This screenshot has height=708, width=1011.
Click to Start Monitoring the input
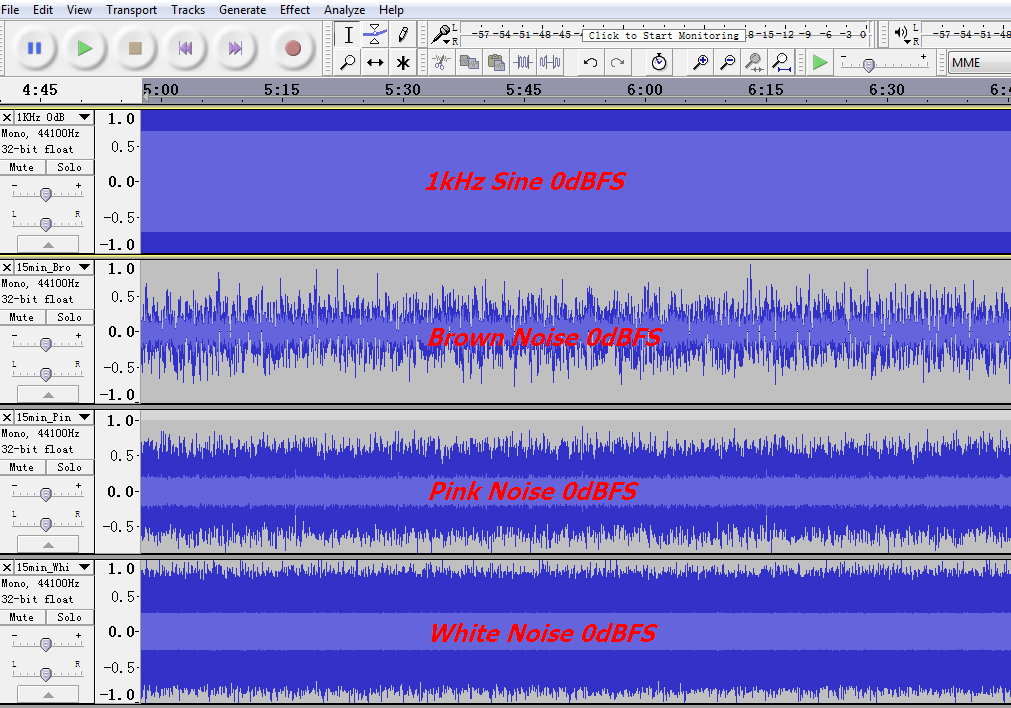pyautogui.click(x=663, y=35)
